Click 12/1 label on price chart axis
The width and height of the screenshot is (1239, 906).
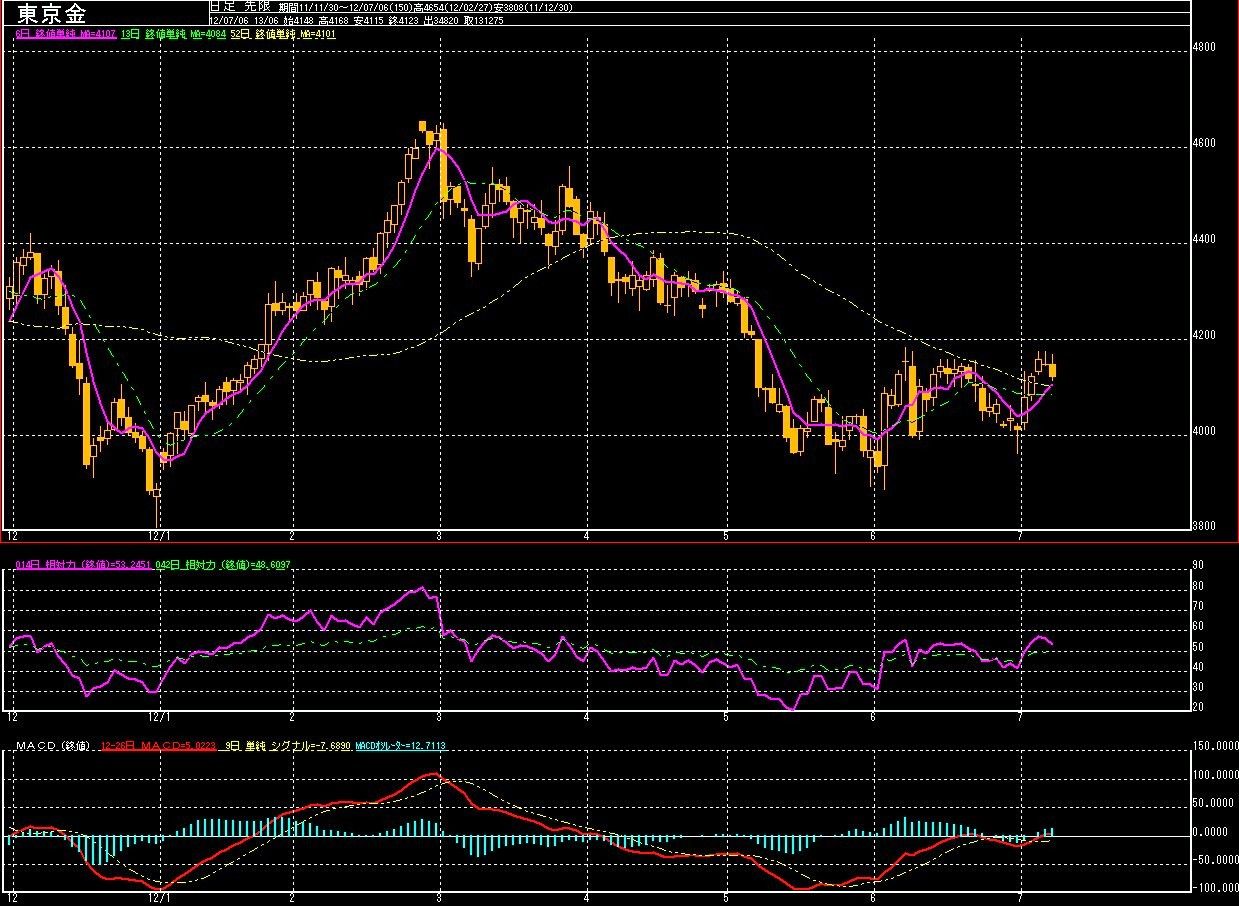point(162,535)
